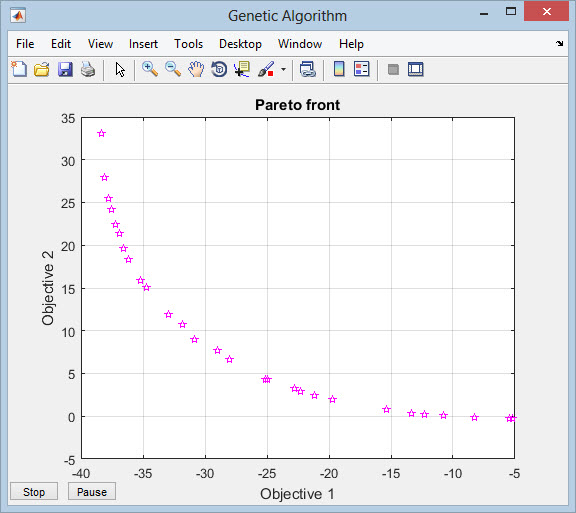The height and width of the screenshot is (513, 576).
Task: Open the Desktop menu
Action: click(240, 44)
